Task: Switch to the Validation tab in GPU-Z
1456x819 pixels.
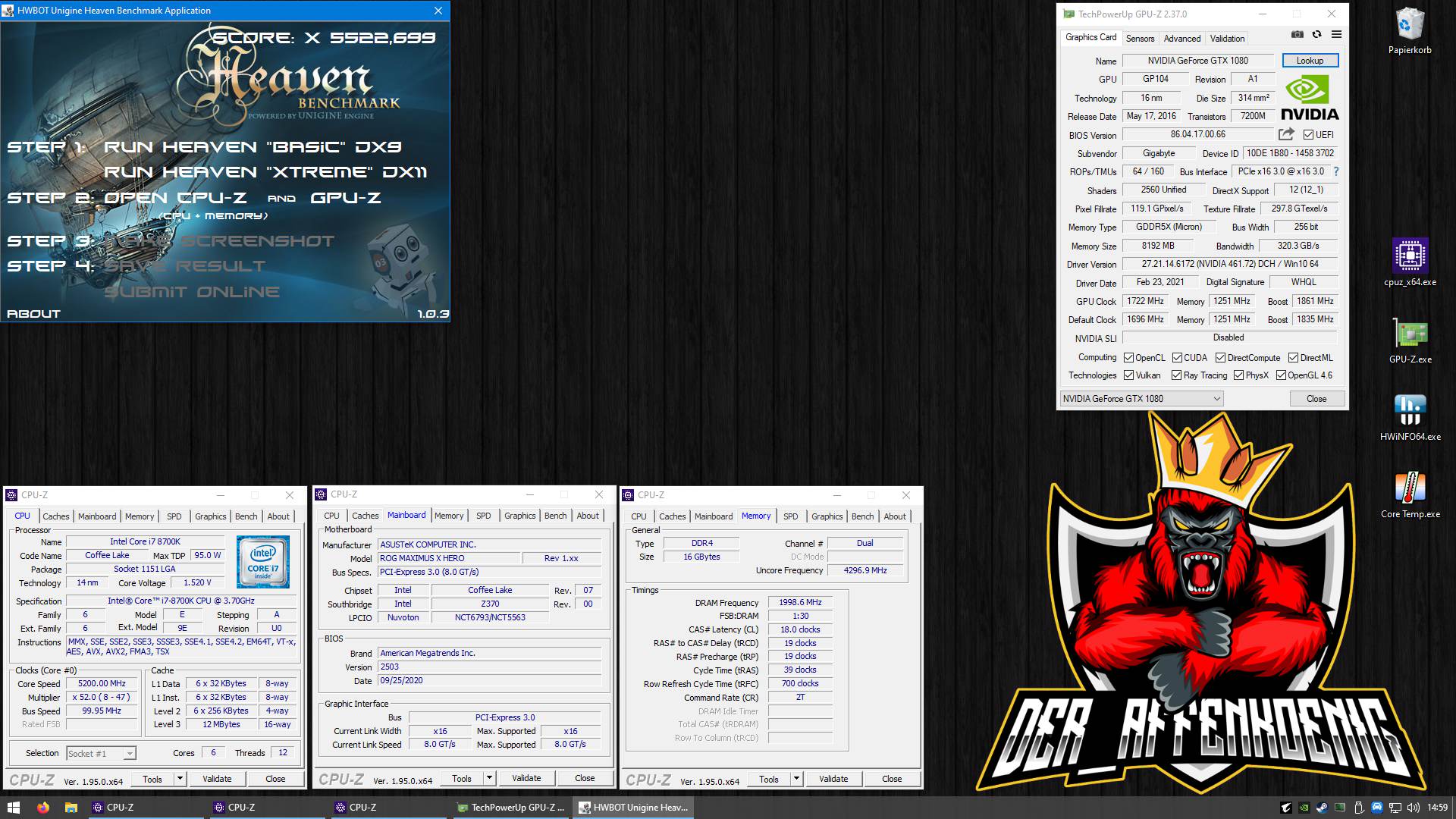Action: tap(1227, 38)
